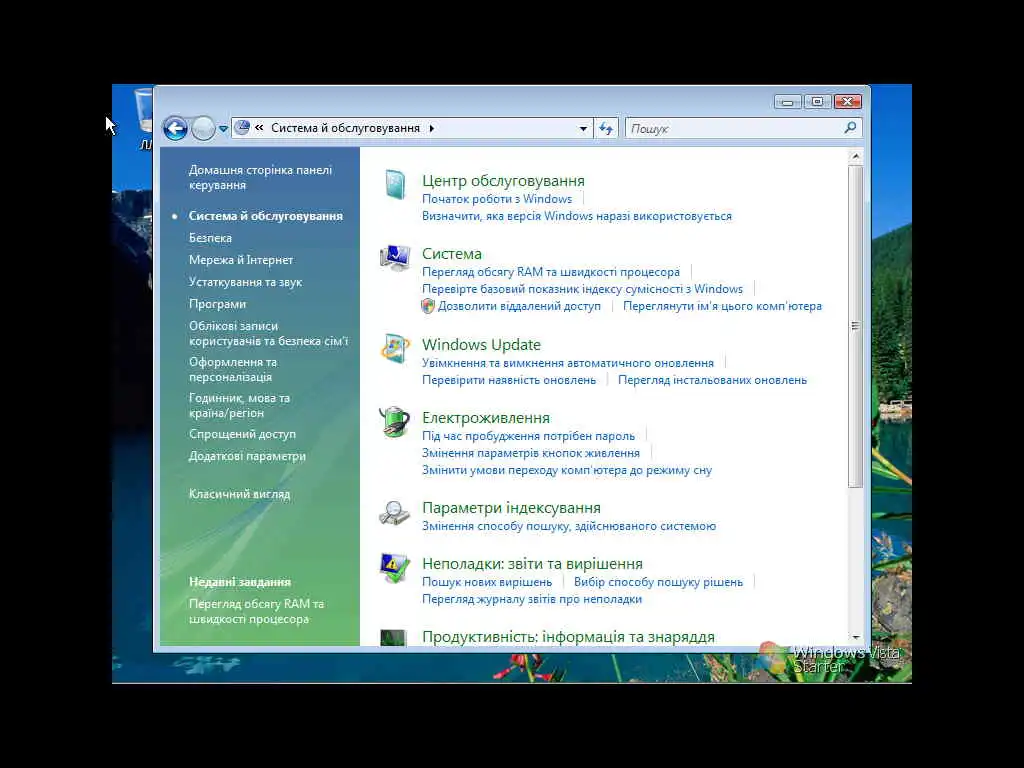Viewport: 1024px width, 768px height.
Task: Click scrollbar up arrow in content pane
Action: click(x=856, y=157)
